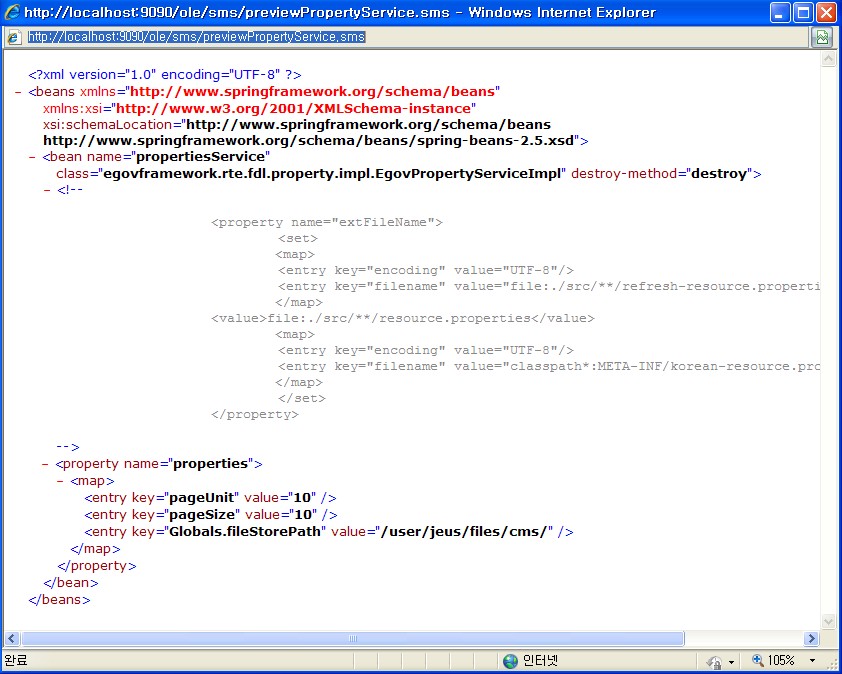Viewport: 842px width, 674px height.
Task: Minimize the Internet Explorer window
Action: point(780,13)
